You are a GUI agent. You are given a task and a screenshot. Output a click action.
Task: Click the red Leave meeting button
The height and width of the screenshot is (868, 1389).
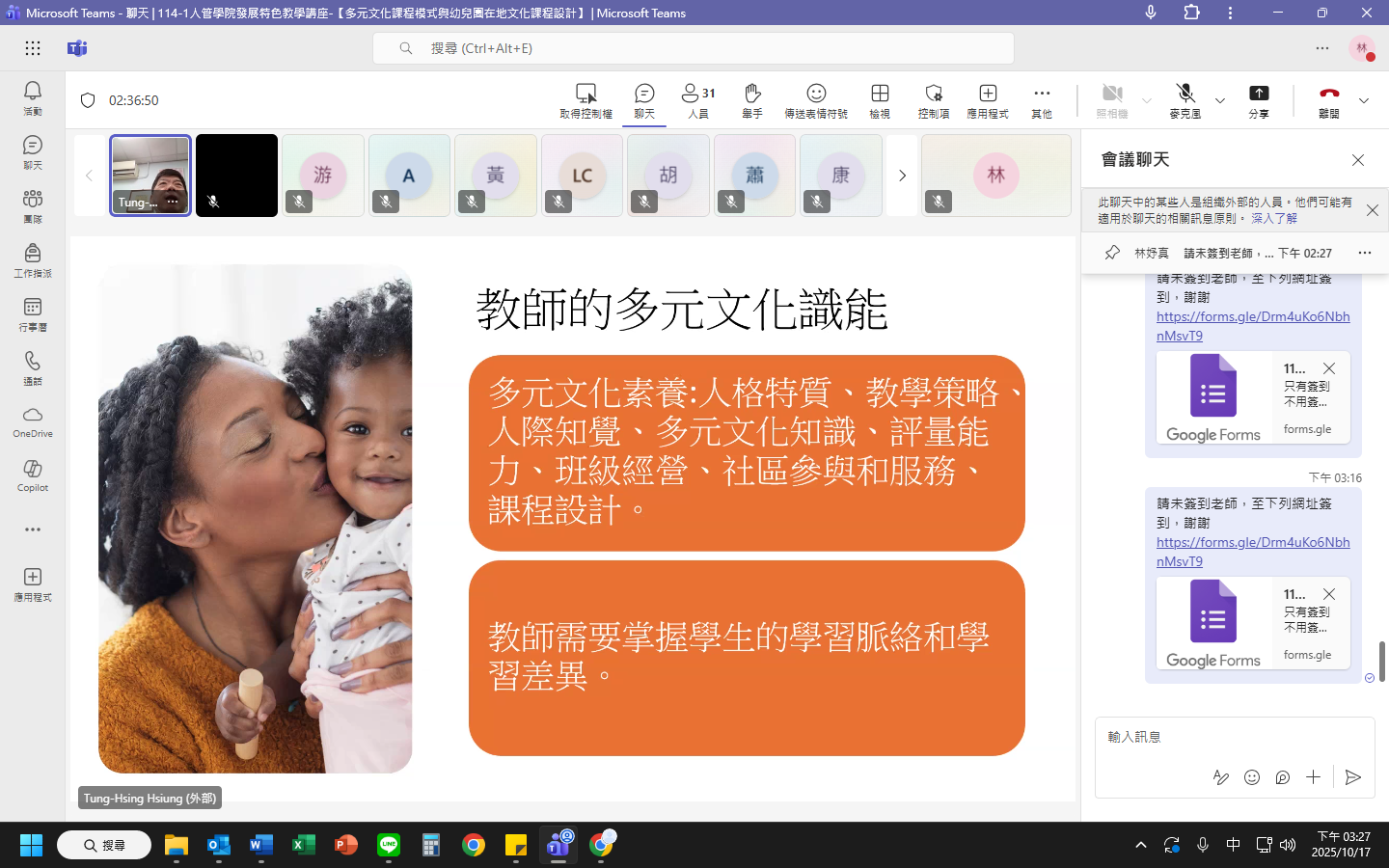(1329, 99)
